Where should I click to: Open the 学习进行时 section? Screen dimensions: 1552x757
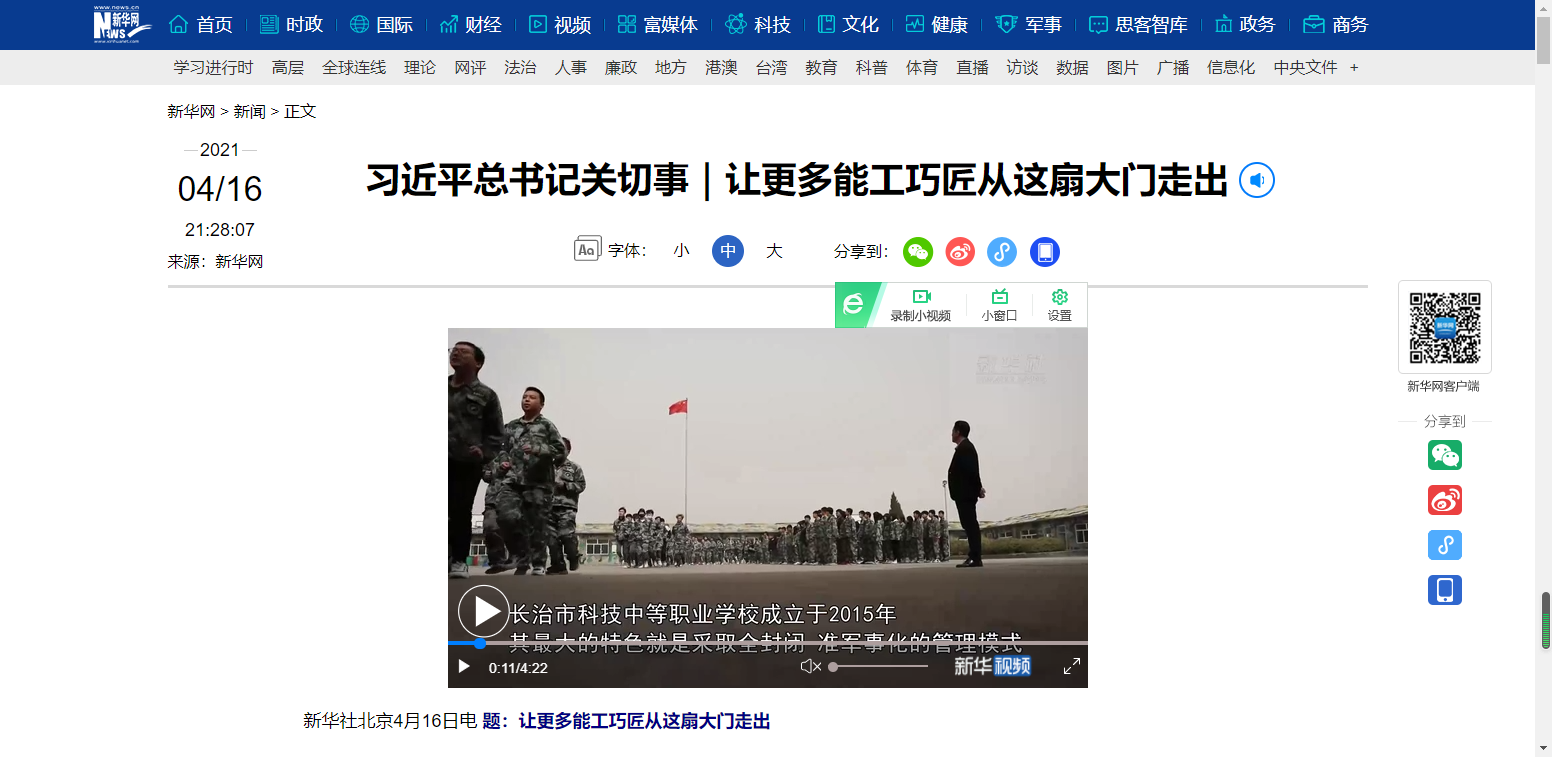[213, 67]
